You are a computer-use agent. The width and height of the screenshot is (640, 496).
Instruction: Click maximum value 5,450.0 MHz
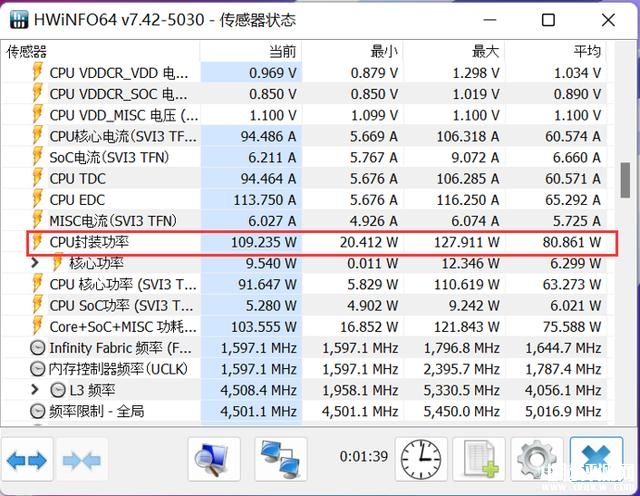click(461, 411)
